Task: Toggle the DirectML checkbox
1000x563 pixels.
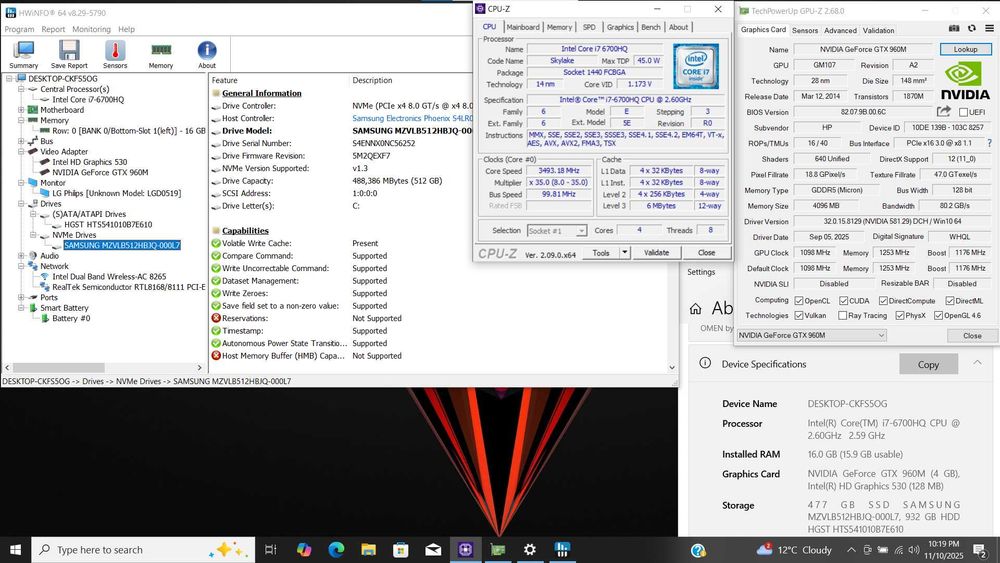Action: point(950,300)
